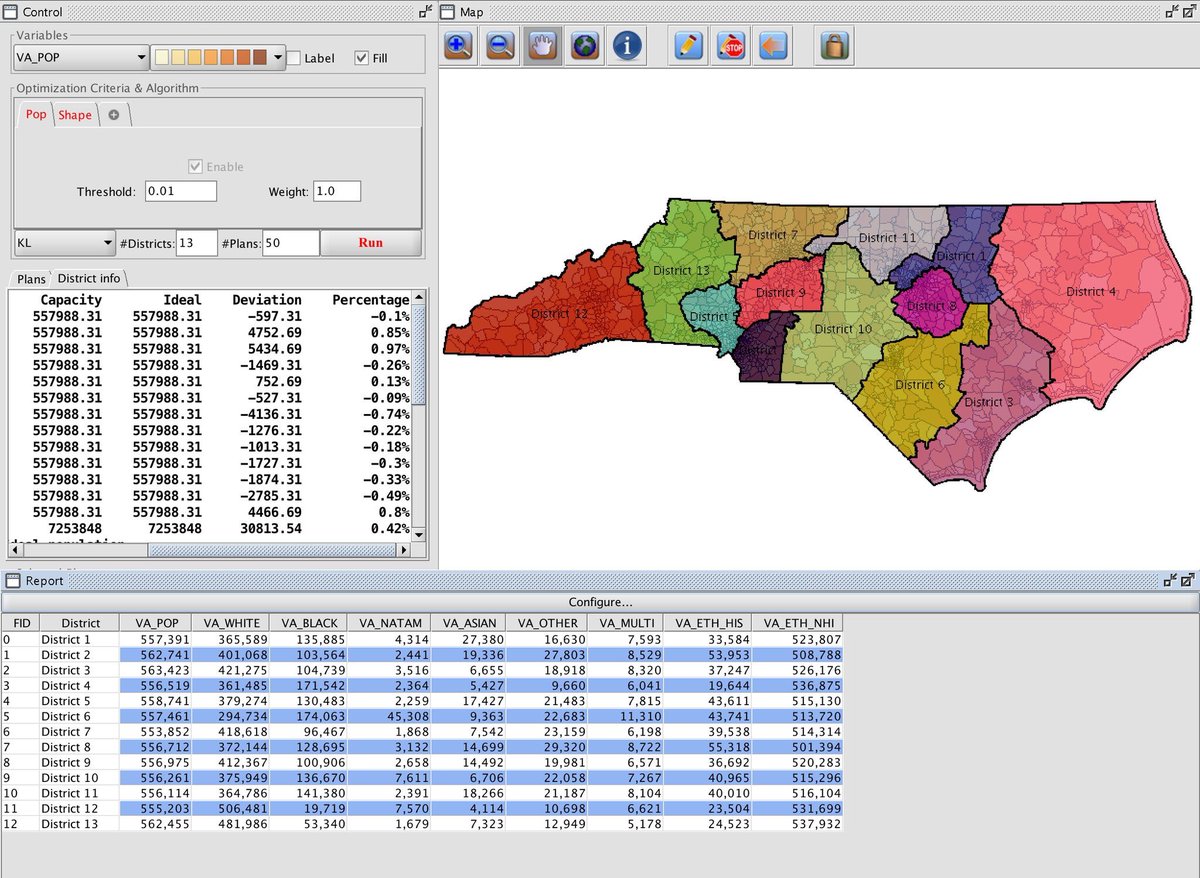
Task: Switch to the Shape criteria tab
Action: tap(75, 115)
